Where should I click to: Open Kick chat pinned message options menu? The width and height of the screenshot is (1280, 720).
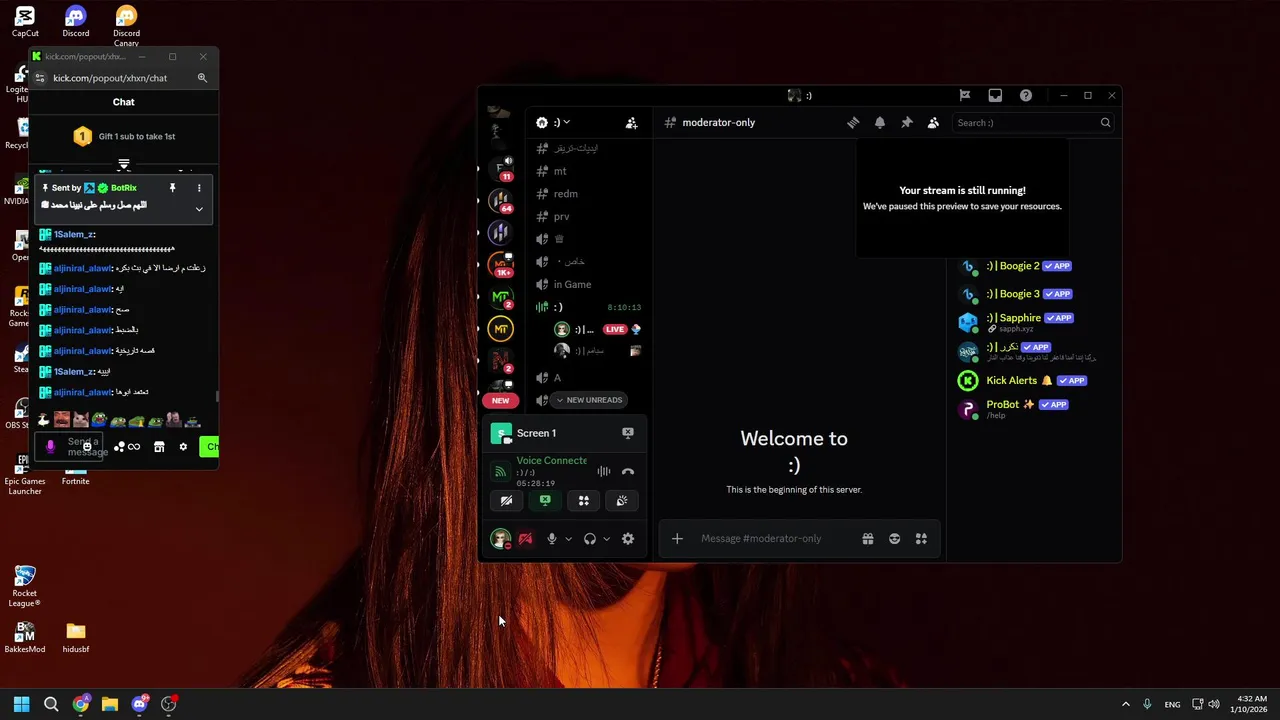(198, 188)
